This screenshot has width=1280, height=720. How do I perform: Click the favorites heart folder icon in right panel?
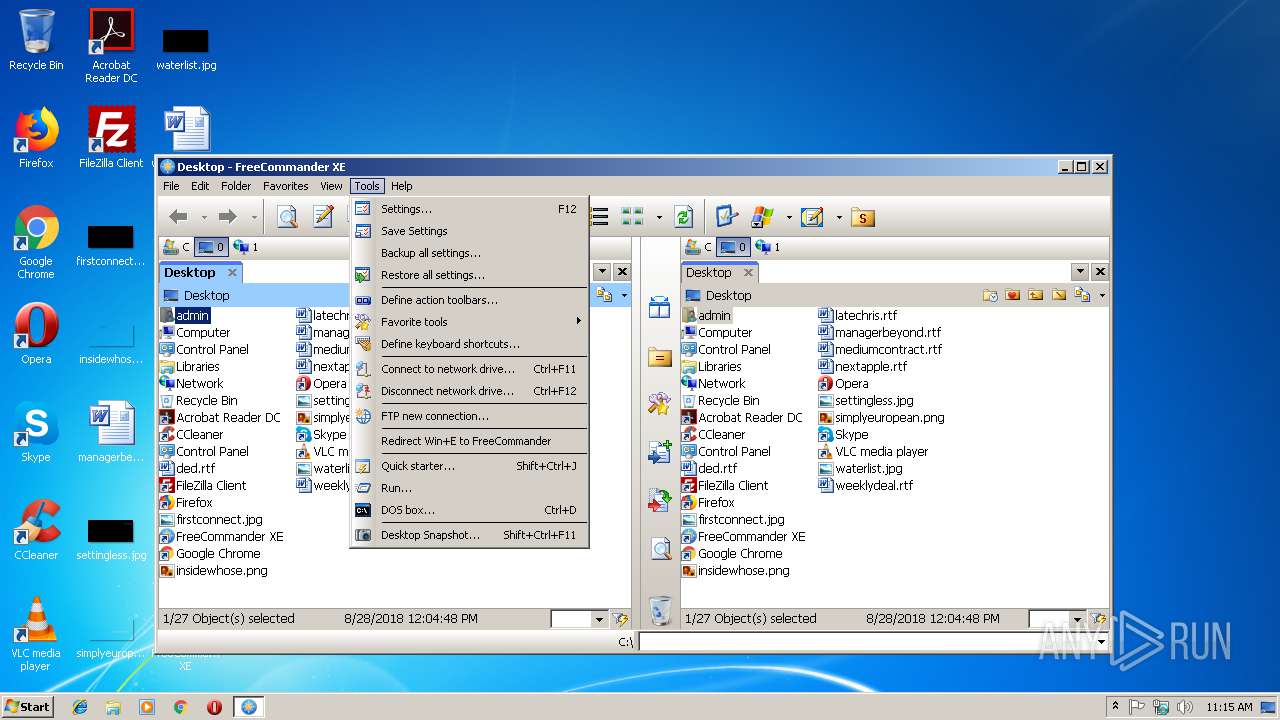click(x=1013, y=295)
